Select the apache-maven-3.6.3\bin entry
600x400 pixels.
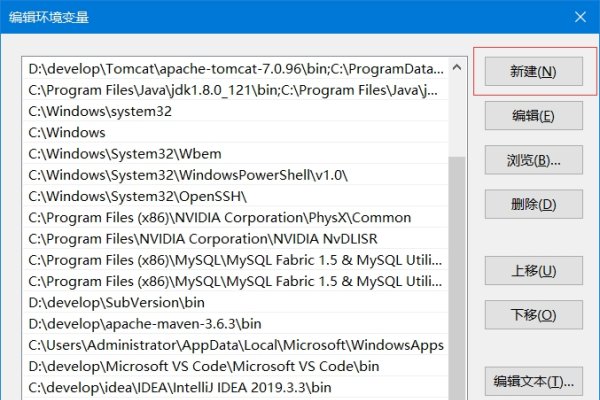tap(145, 323)
